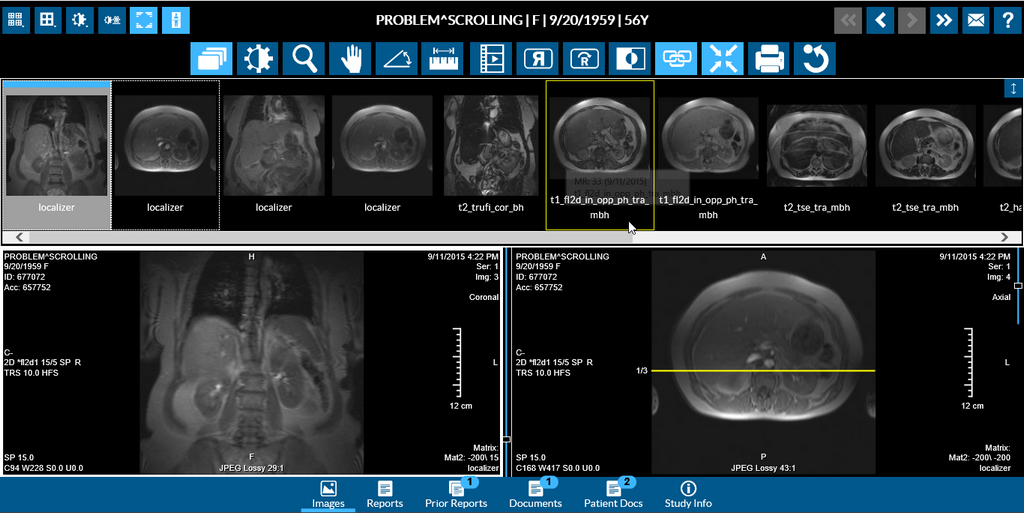Select the t2_trufi_cor_bh series thumbnail
The height and width of the screenshot is (513, 1024).
click(x=491, y=147)
